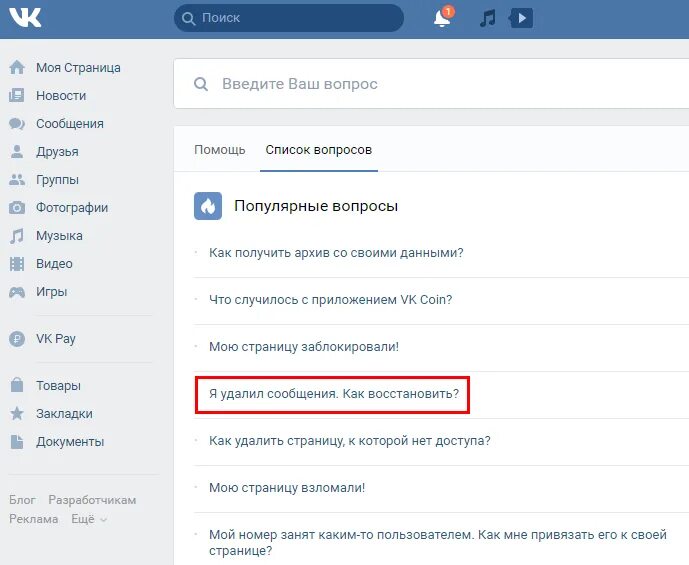This screenshot has width=689, height=565.
Task: Open Фотографии in the sidebar
Action: (x=72, y=208)
